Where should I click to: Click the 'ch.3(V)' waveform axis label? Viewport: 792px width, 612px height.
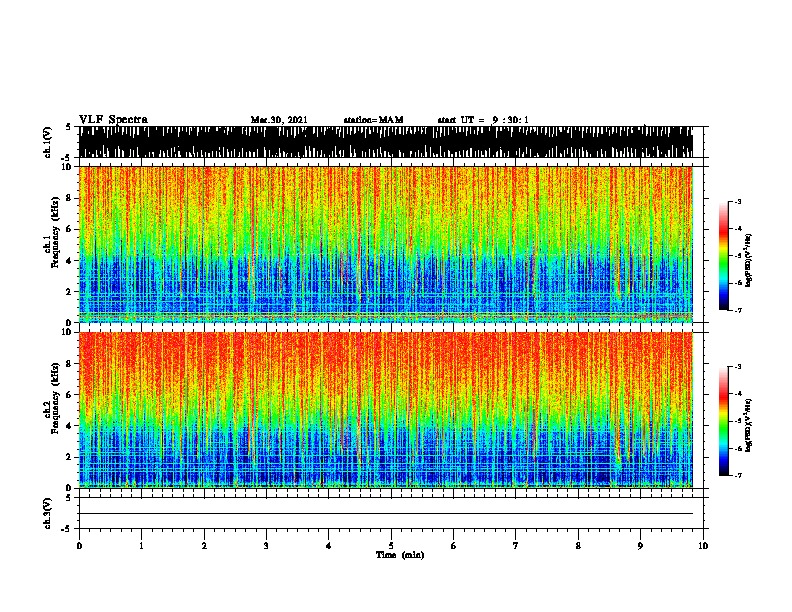tap(48, 513)
